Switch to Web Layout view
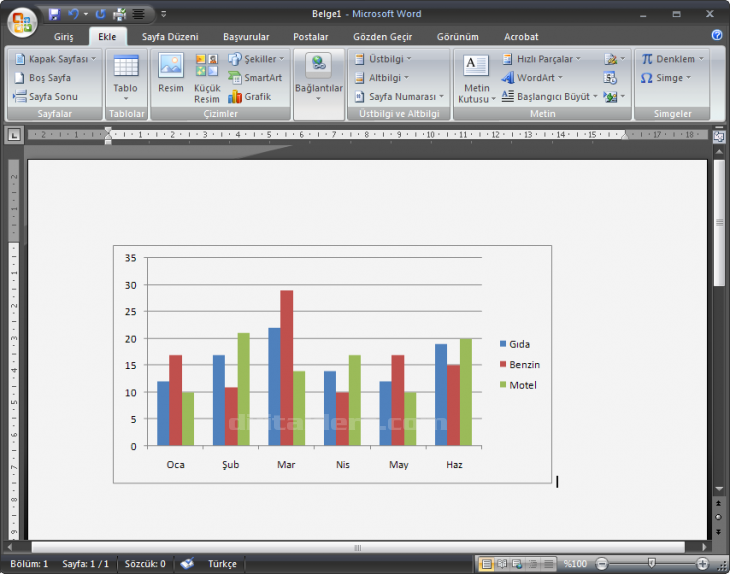This screenshot has height=574, width=730. [517, 564]
